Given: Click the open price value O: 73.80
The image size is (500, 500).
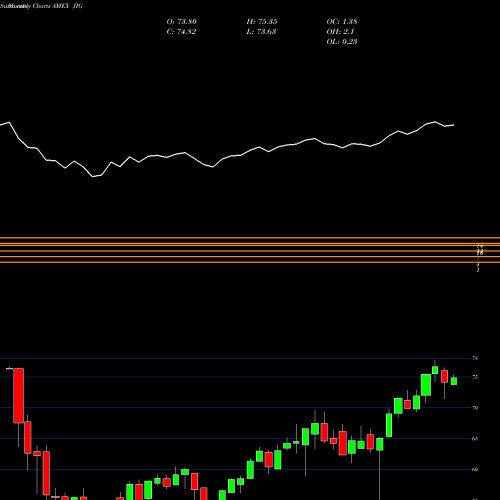Looking at the screenshot, I should tap(182, 22).
